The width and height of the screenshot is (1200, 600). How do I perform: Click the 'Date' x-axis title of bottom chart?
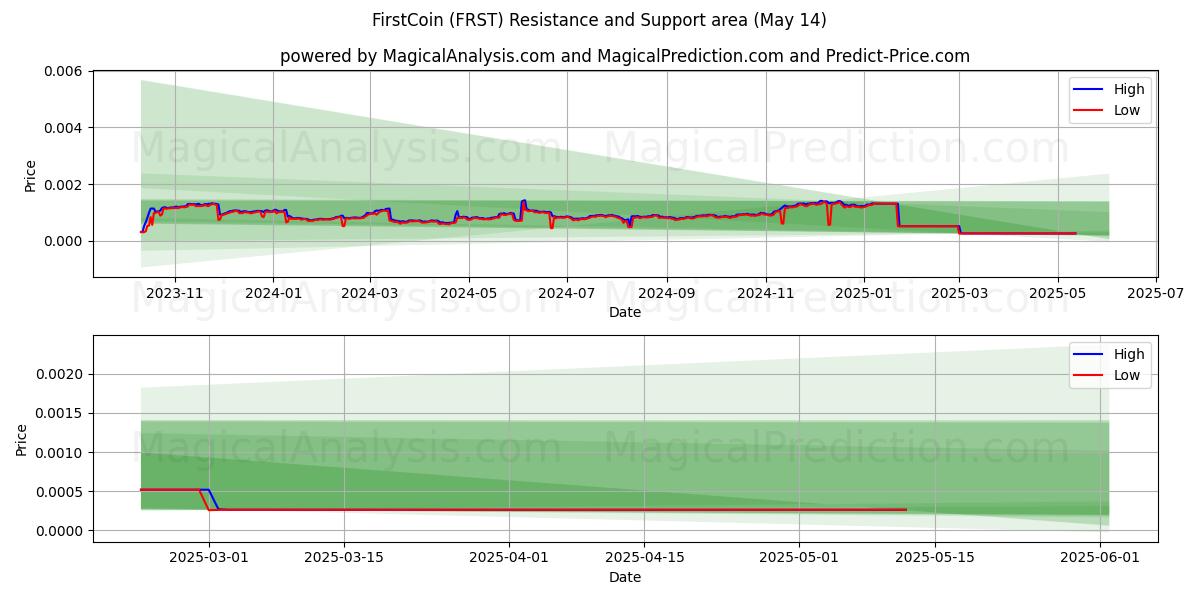(x=625, y=578)
